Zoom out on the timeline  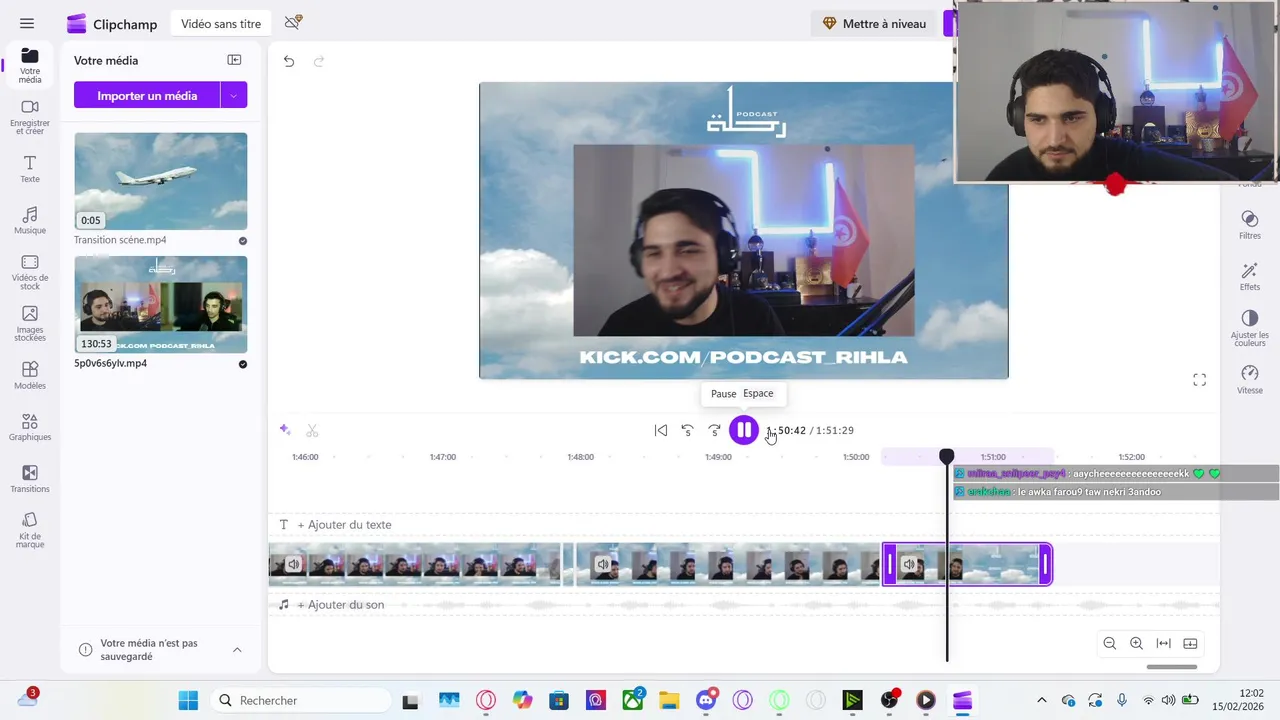(1109, 643)
